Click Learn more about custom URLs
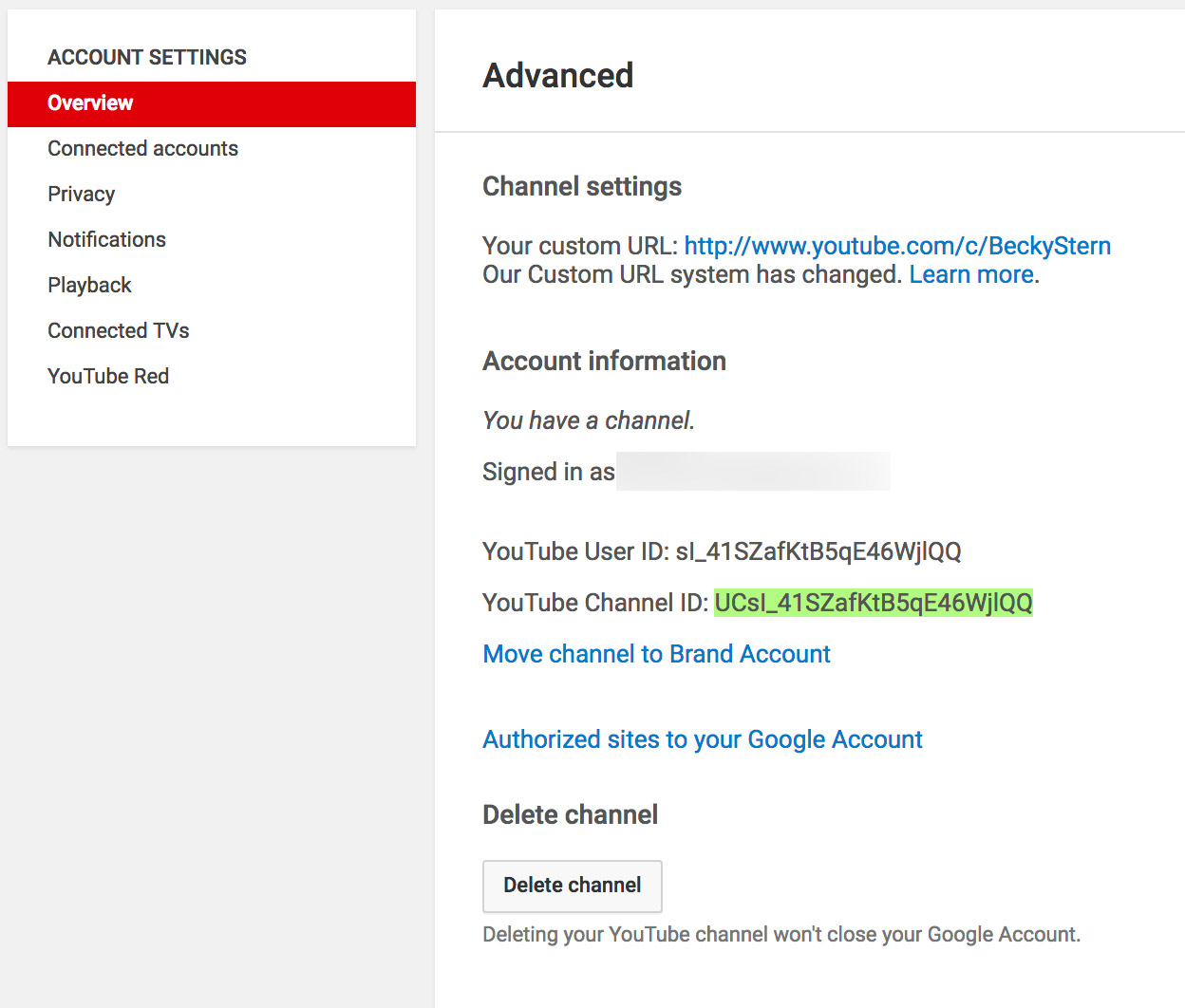Screen dimensions: 1185x1008 971,274
